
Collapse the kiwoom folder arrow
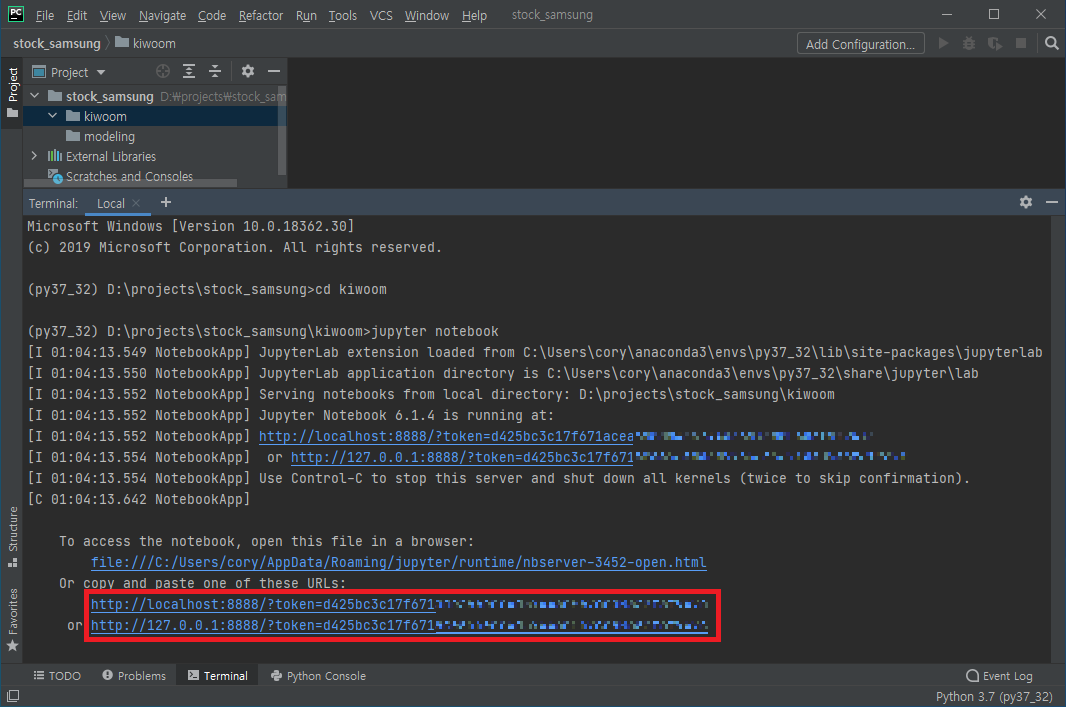pyautogui.click(x=52, y=116)
